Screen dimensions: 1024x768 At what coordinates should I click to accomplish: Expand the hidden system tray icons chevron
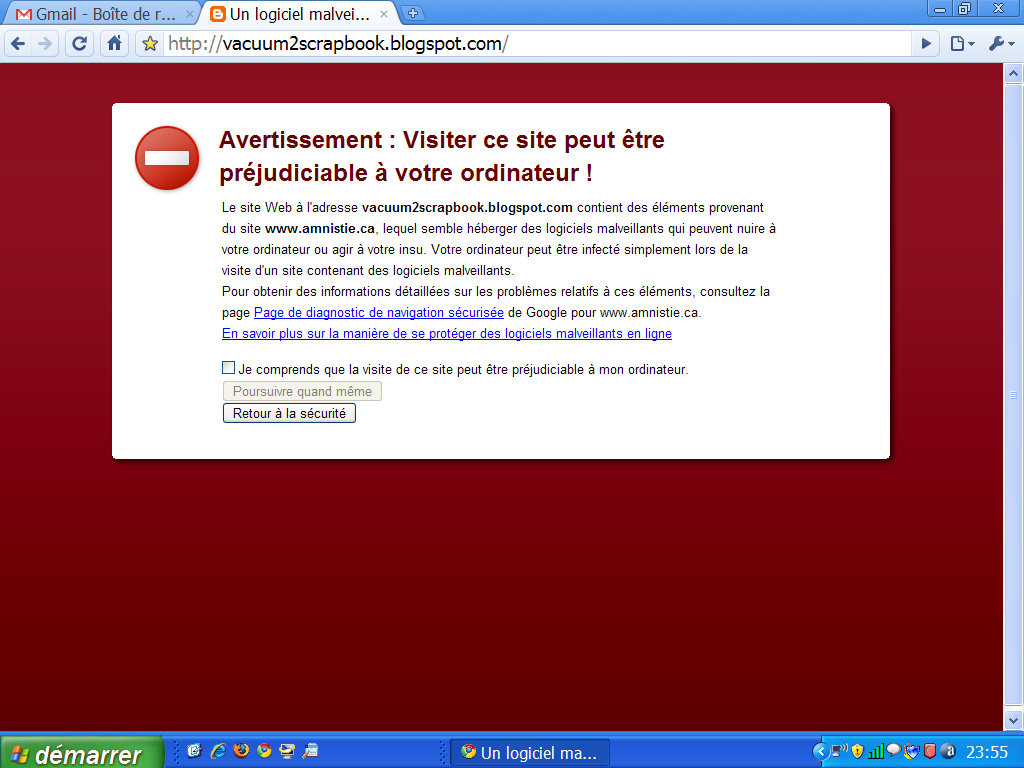(x=821, y=751)
